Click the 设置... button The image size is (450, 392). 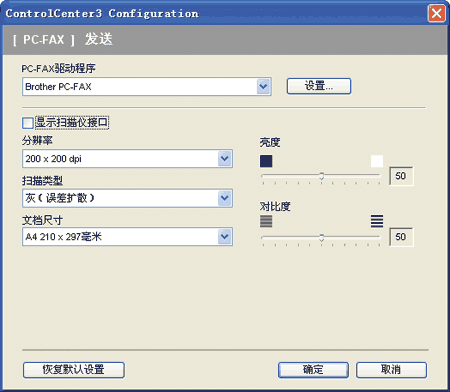click(x=319, y=86)
